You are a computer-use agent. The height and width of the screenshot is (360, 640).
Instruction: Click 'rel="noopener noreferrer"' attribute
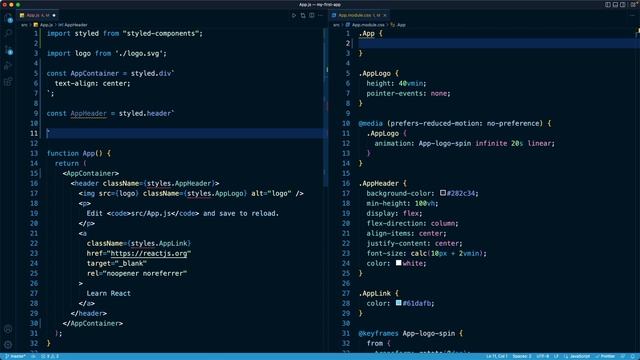tap(137, 273)
